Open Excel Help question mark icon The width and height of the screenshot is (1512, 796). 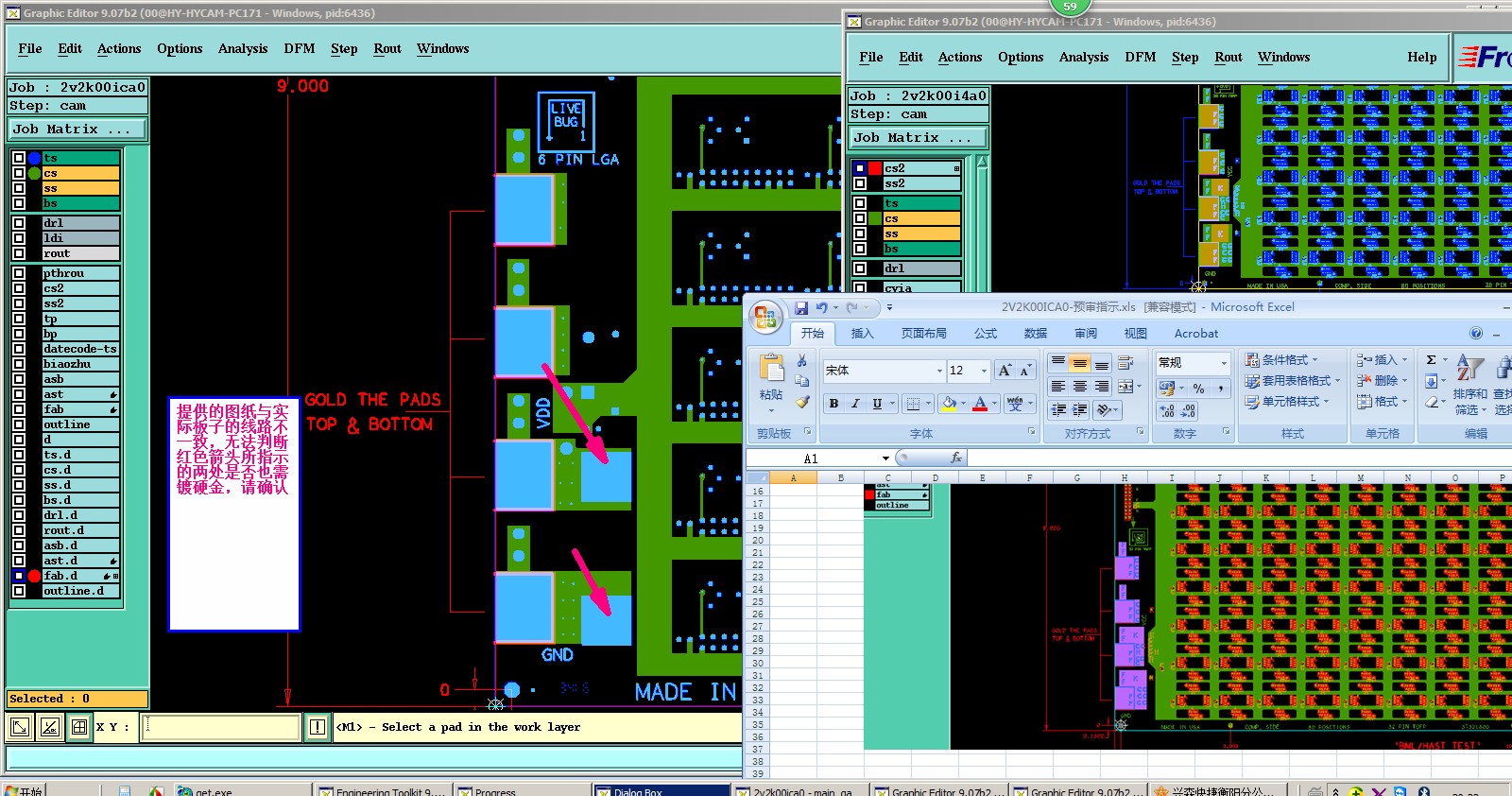coord(1476,333)
